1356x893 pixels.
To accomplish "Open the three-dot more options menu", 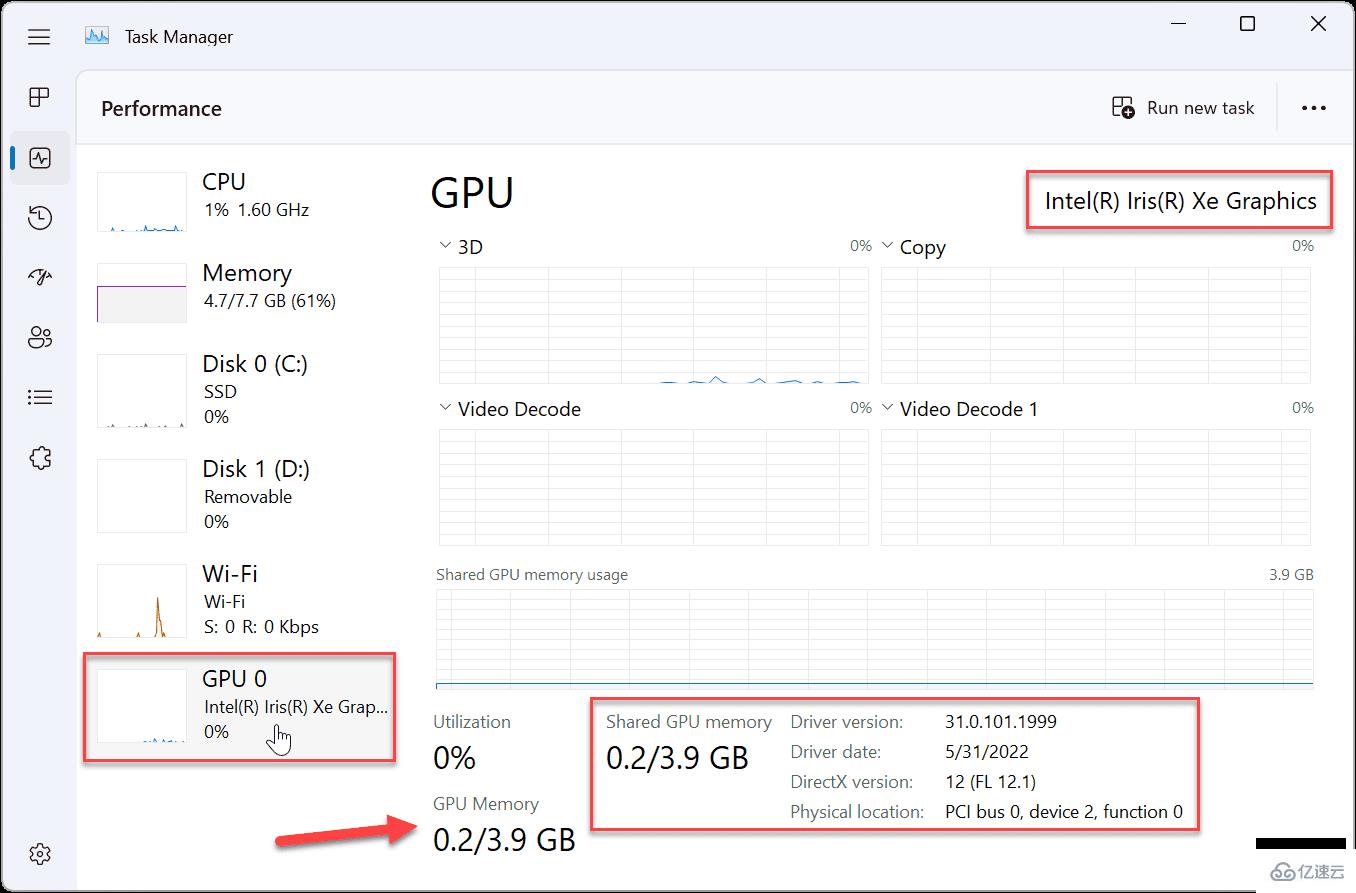I will pos(1313,108).
